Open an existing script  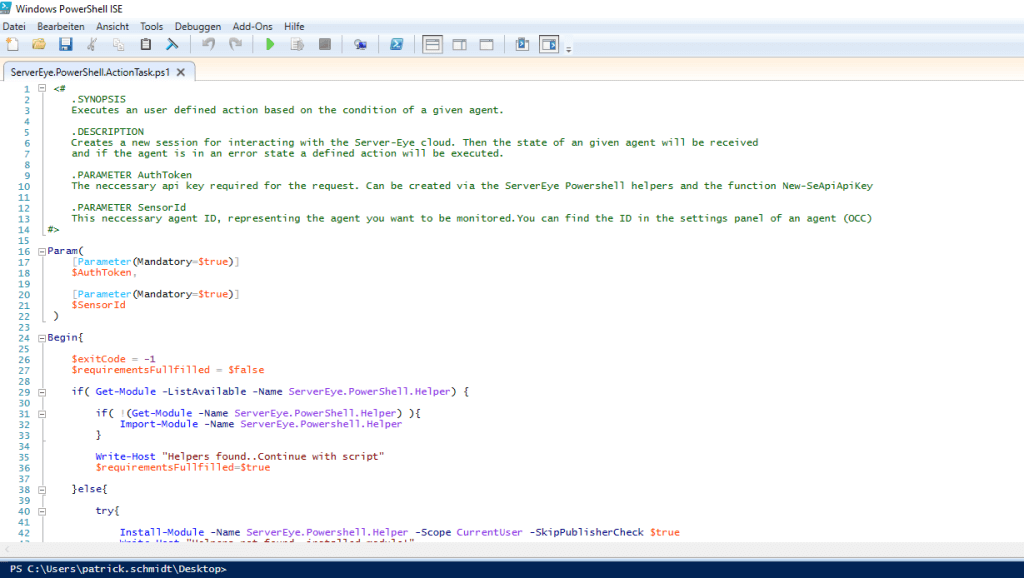(38, 44)
